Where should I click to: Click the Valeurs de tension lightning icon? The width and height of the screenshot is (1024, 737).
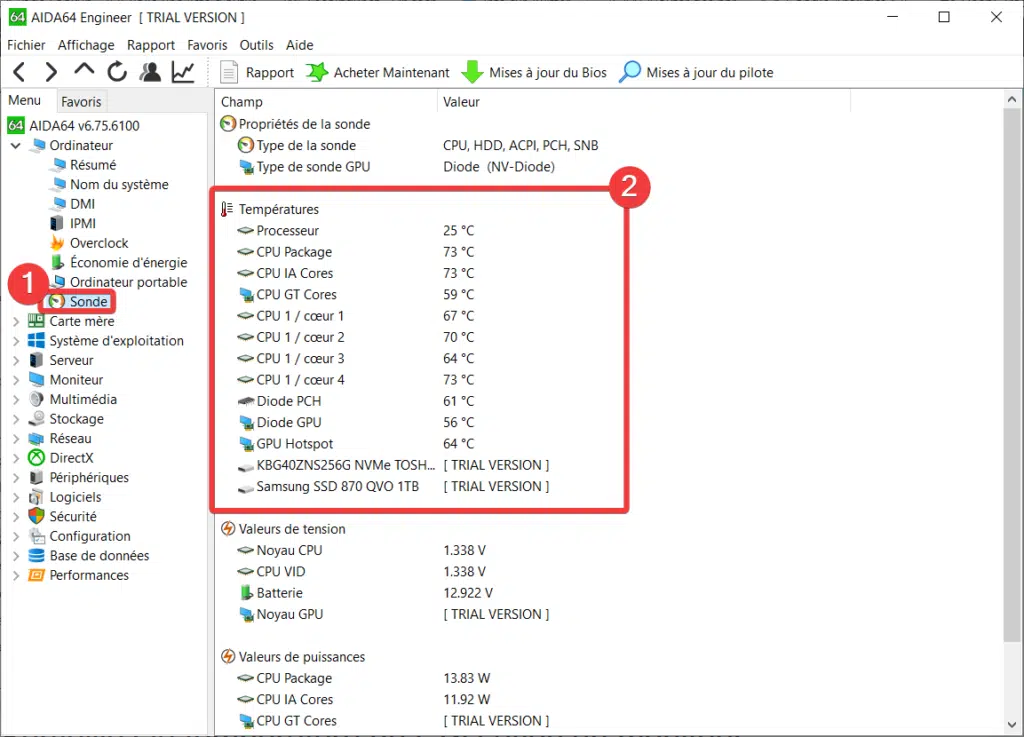coord(228,529)
